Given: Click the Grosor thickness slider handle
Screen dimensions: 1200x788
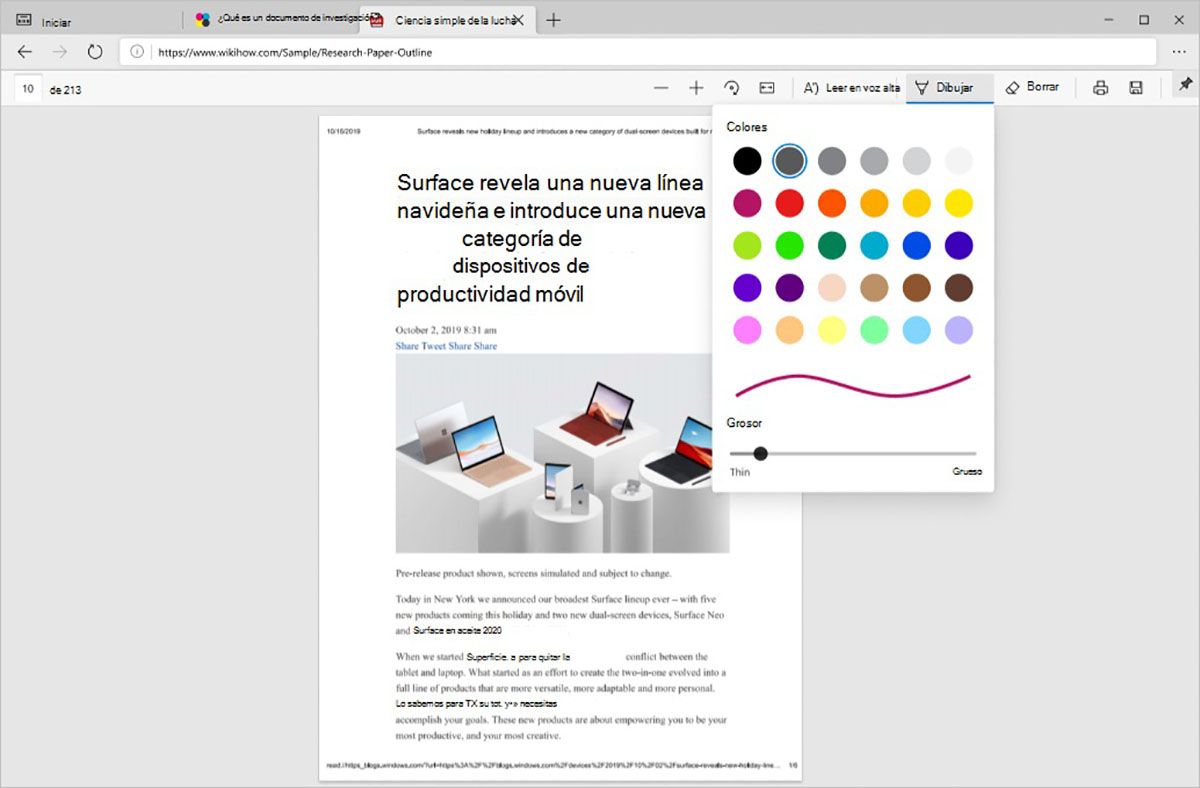Looking at the screenshot, I should coord(761,453).
